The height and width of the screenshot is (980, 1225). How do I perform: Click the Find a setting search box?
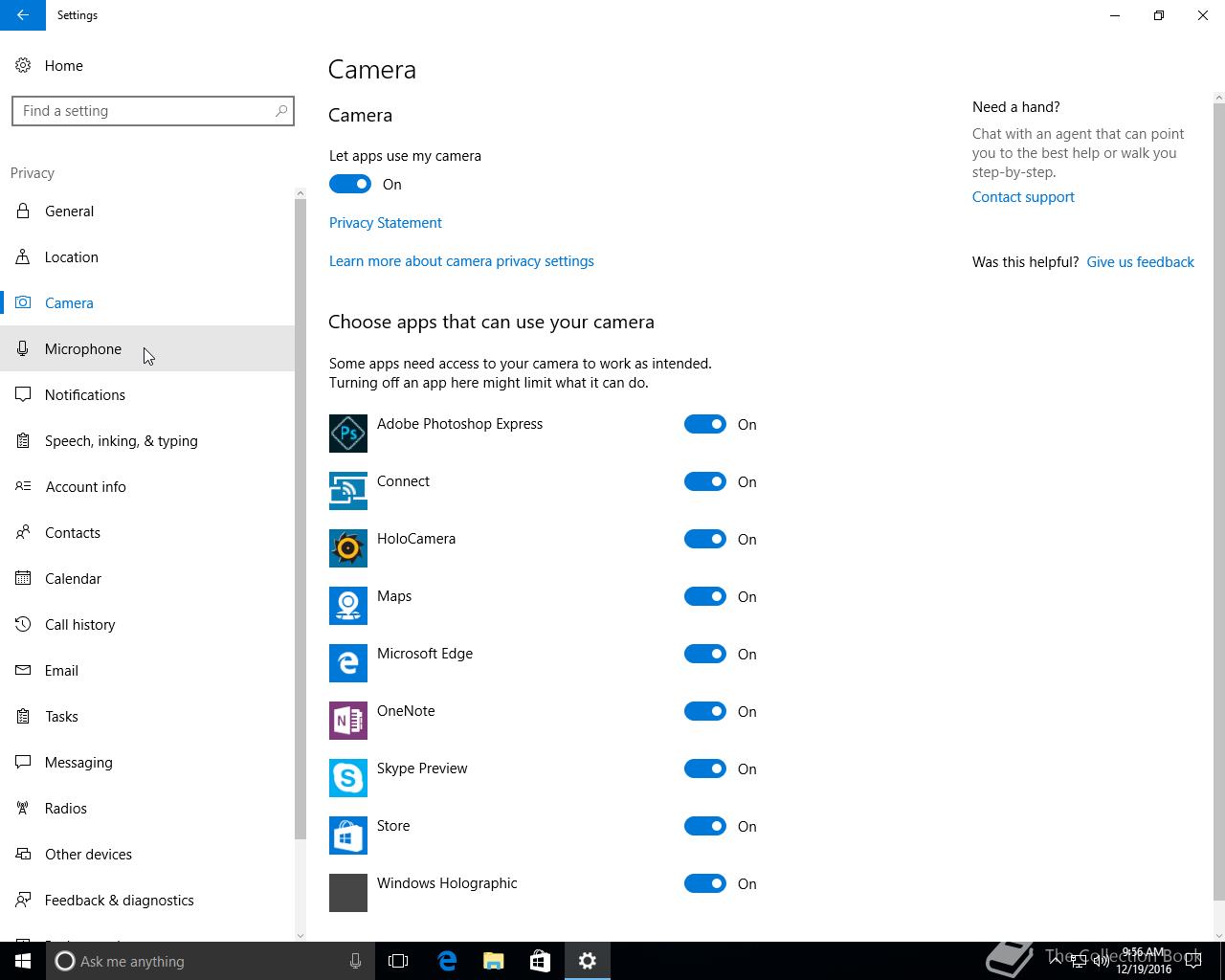tap(153, 111)
